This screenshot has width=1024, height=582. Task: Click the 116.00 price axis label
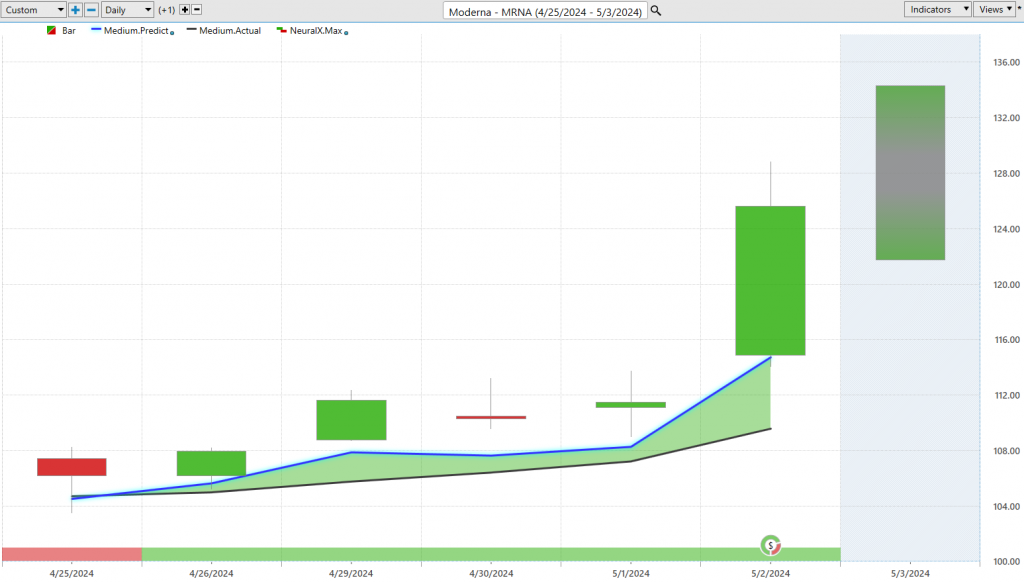point(1006,340)
